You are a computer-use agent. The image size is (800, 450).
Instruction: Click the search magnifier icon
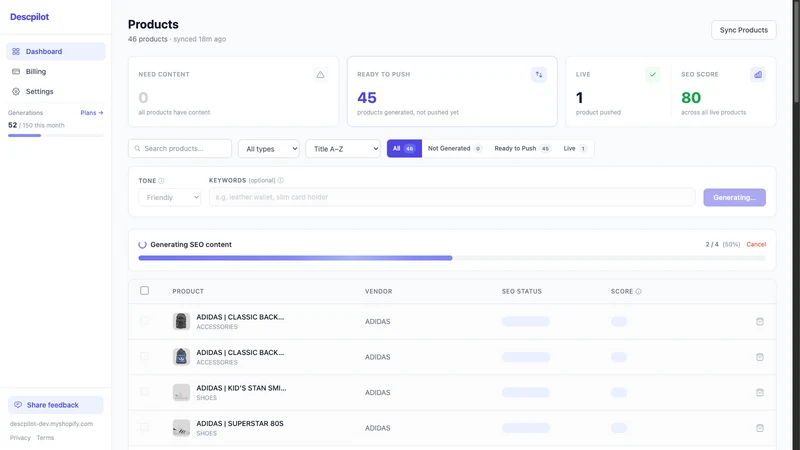137,148
